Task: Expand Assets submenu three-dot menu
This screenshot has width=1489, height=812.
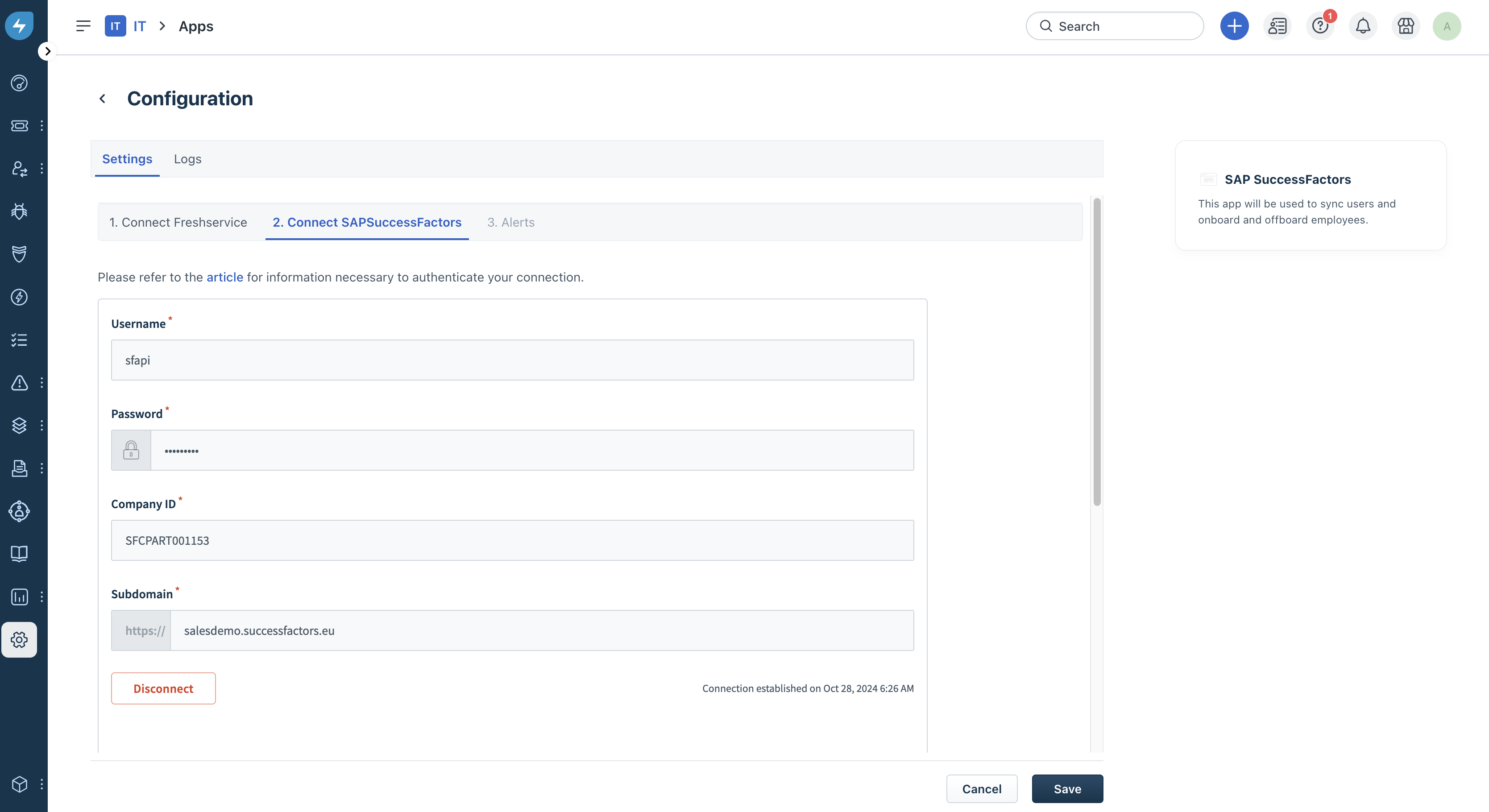Action: [x=41, y=425]
